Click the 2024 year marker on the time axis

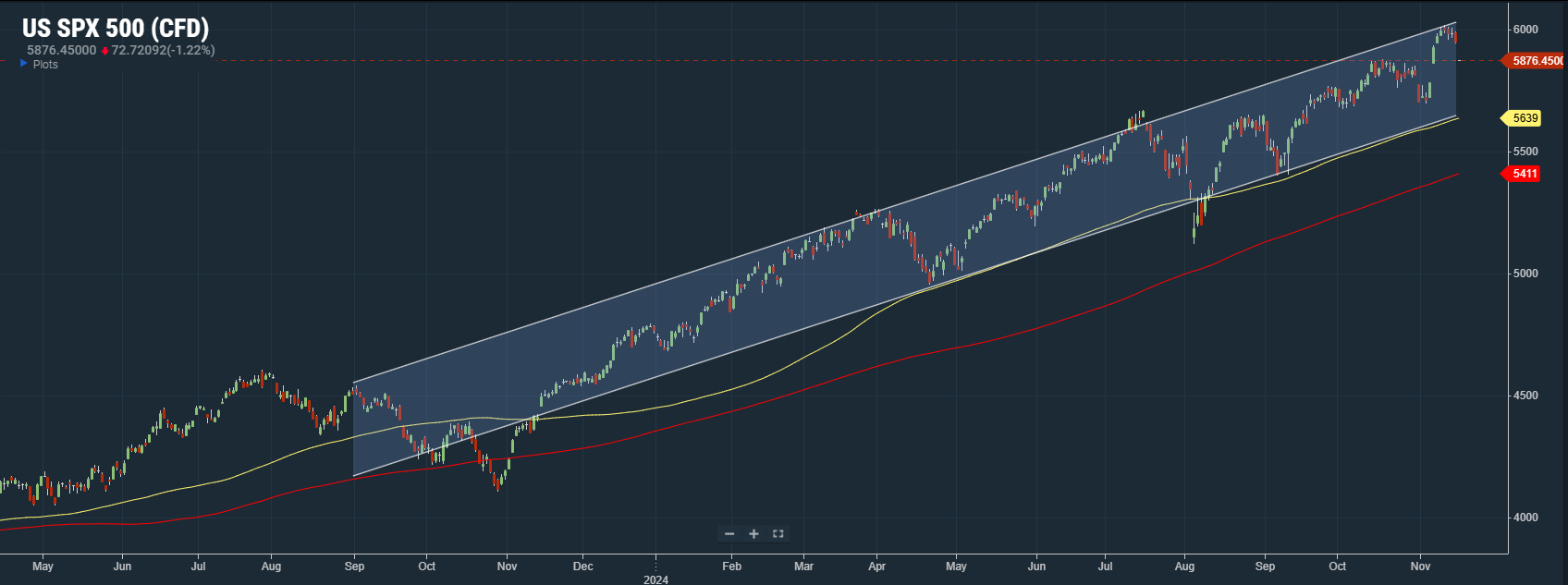(x=655, y=579)
